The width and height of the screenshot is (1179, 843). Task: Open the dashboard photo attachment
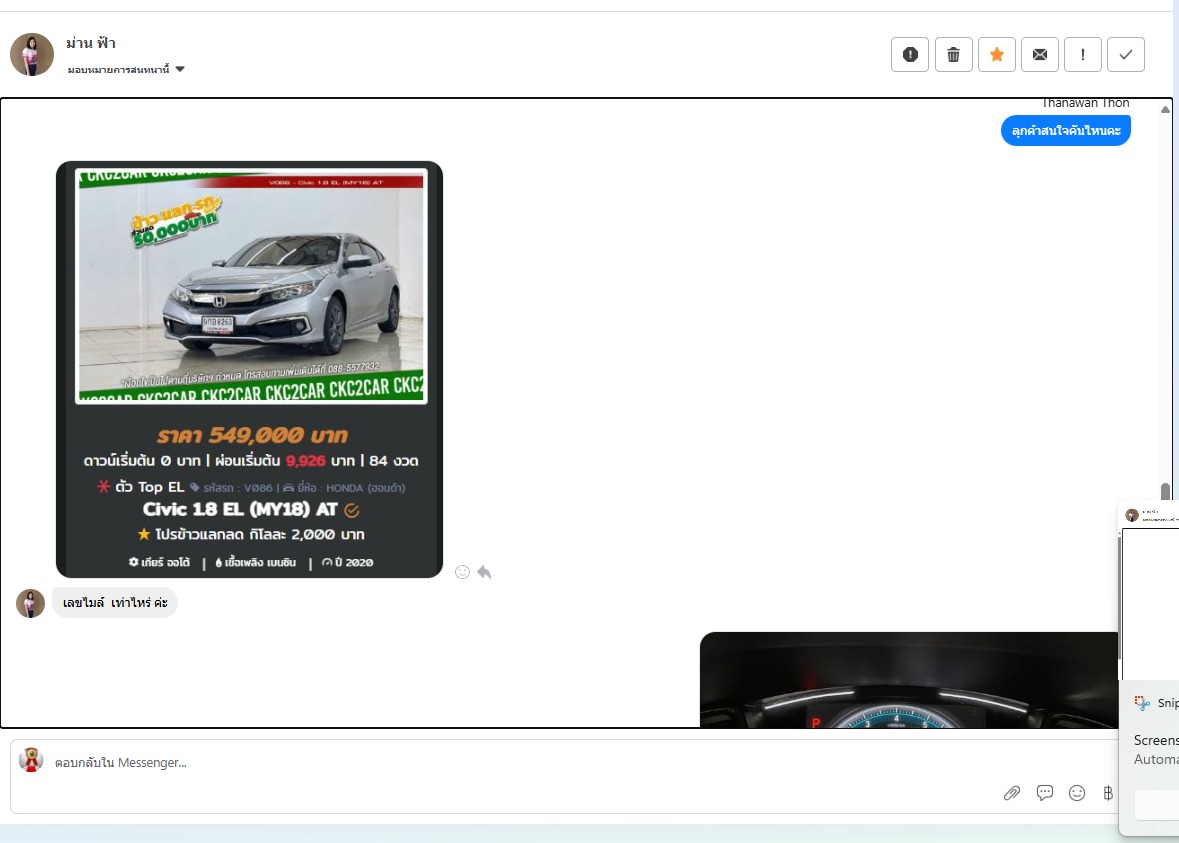click(909, 680)
